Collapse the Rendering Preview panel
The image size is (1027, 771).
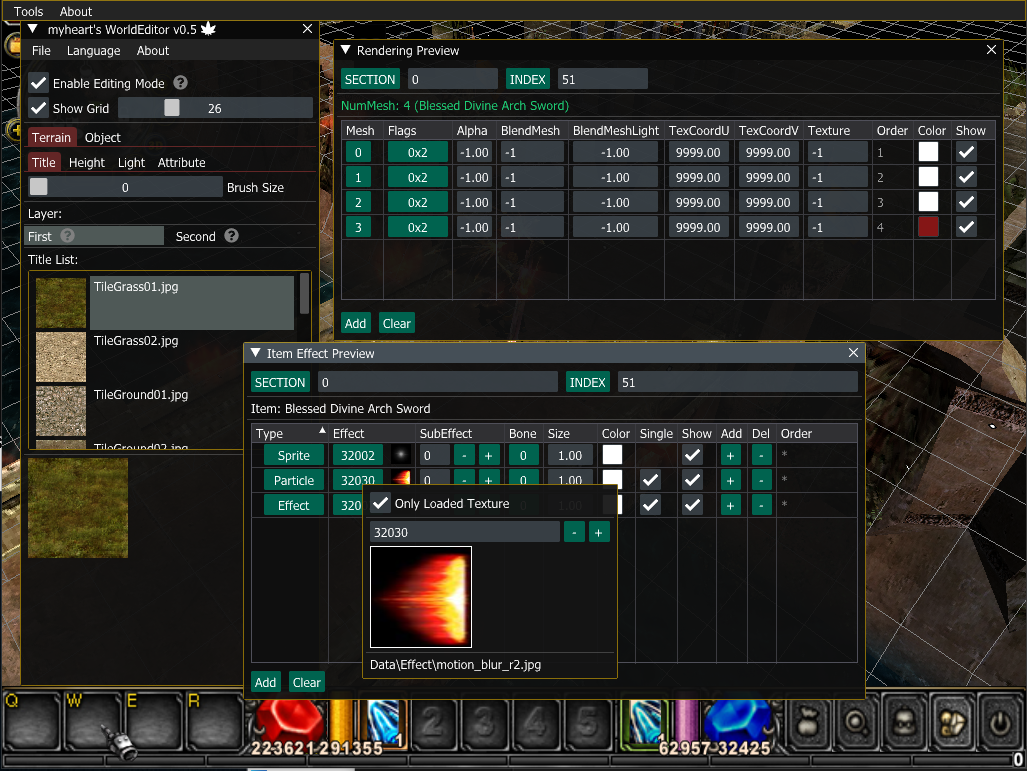346,50
